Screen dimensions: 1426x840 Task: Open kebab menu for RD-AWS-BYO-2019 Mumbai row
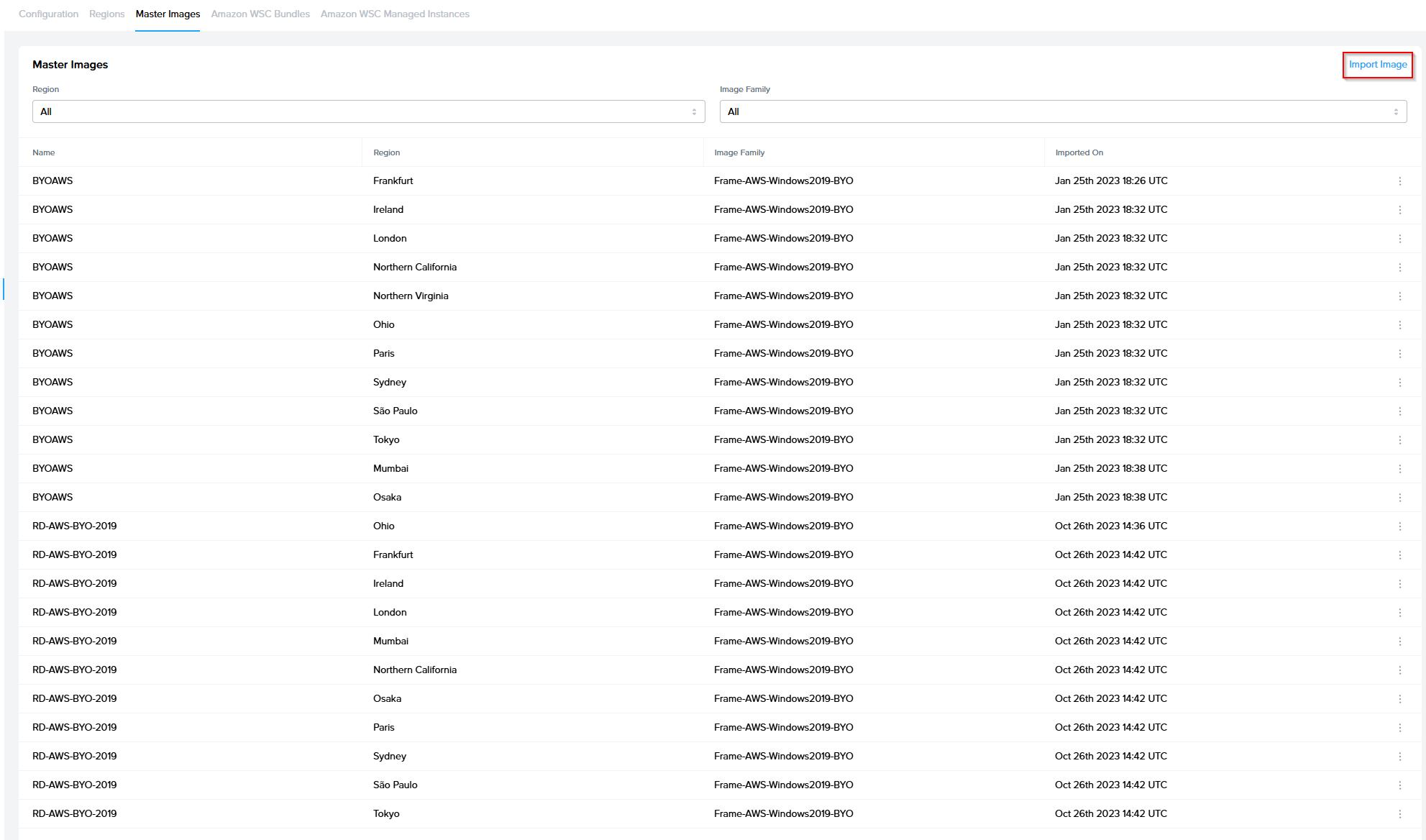pyautogui.click(x=1399, y=642)
